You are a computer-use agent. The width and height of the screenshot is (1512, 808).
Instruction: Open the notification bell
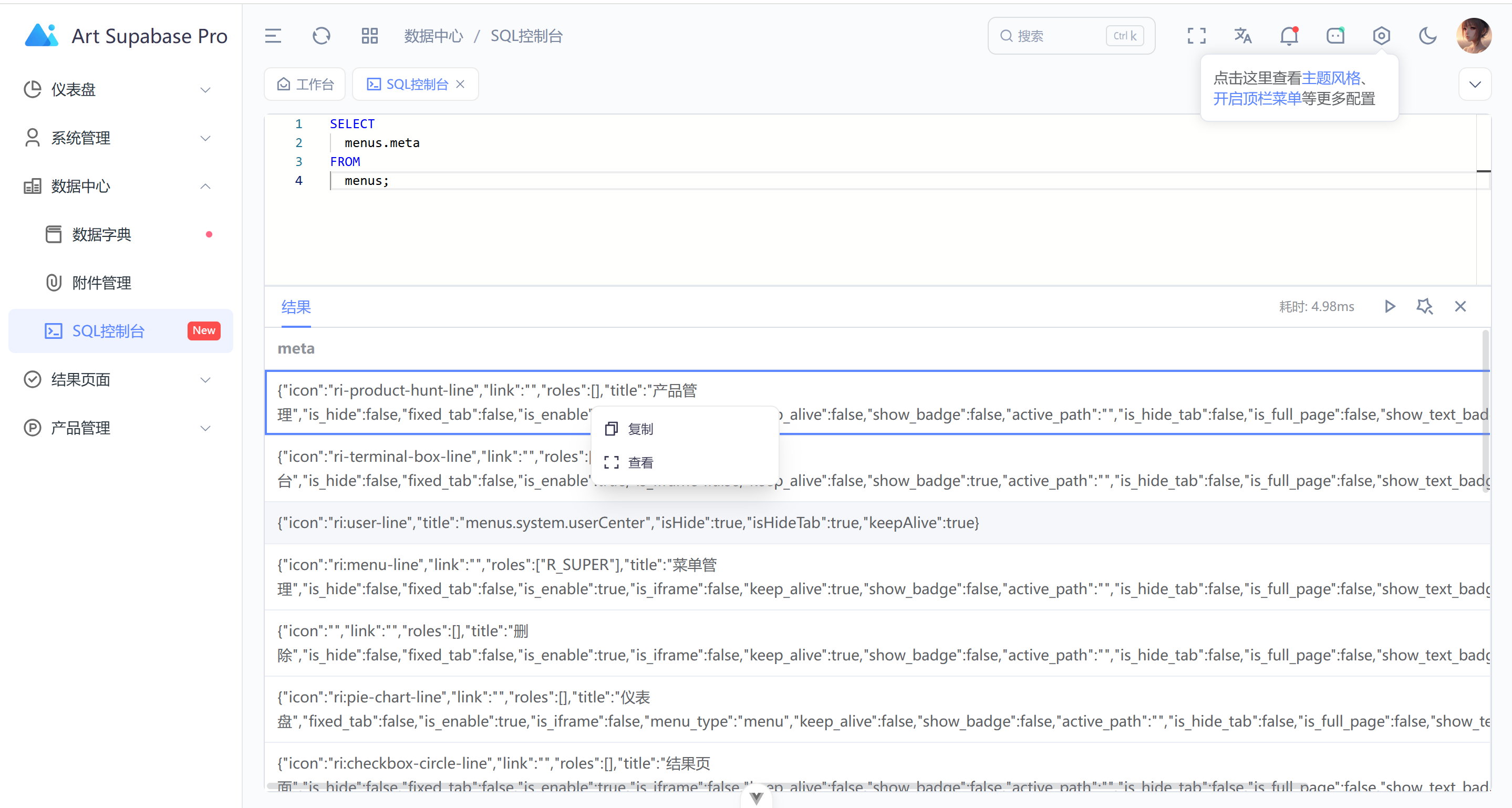click(x=1289, y=36)
